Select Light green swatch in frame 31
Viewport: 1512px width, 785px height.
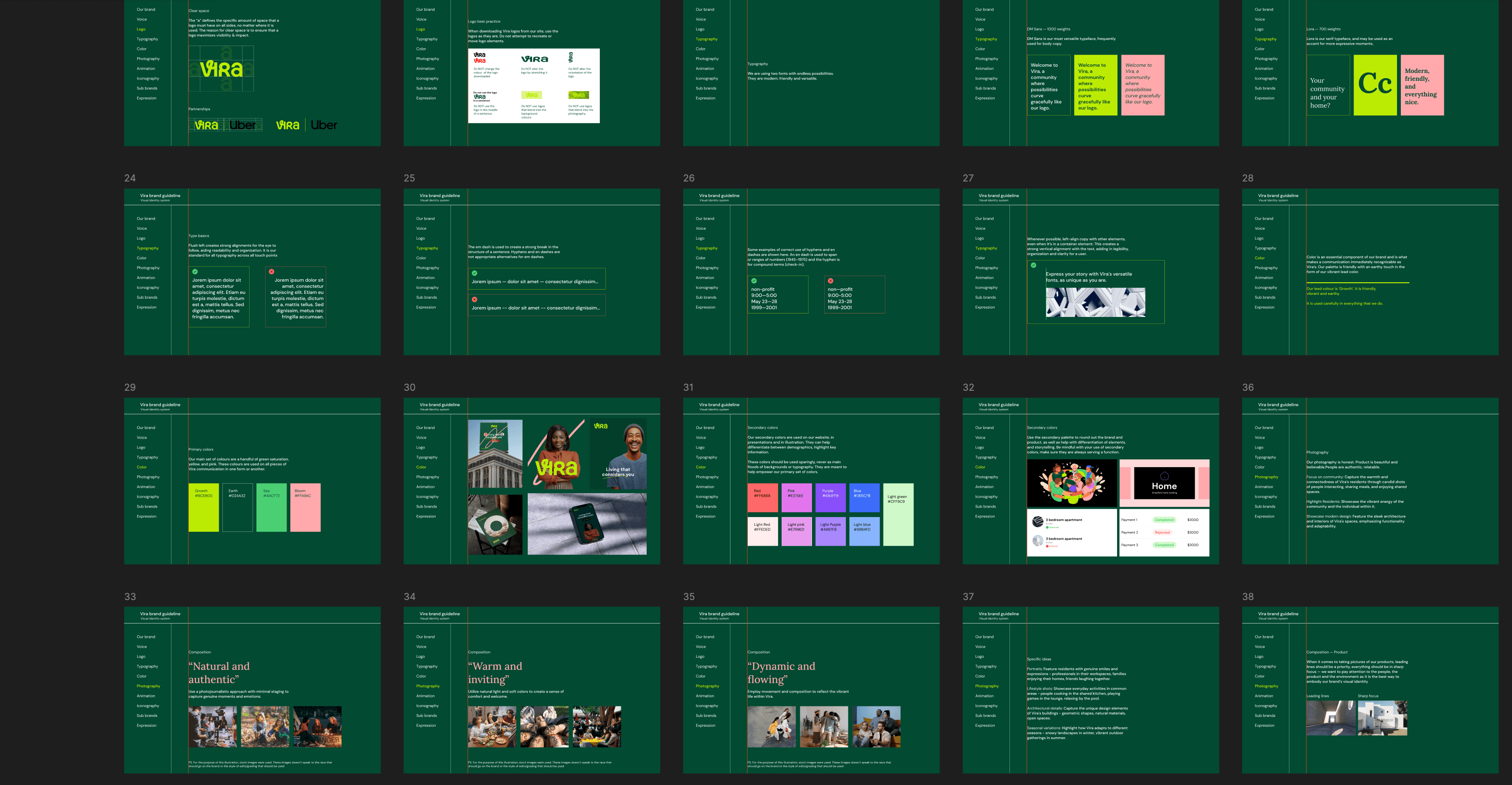pyautogui.click(x=899, y=515)
